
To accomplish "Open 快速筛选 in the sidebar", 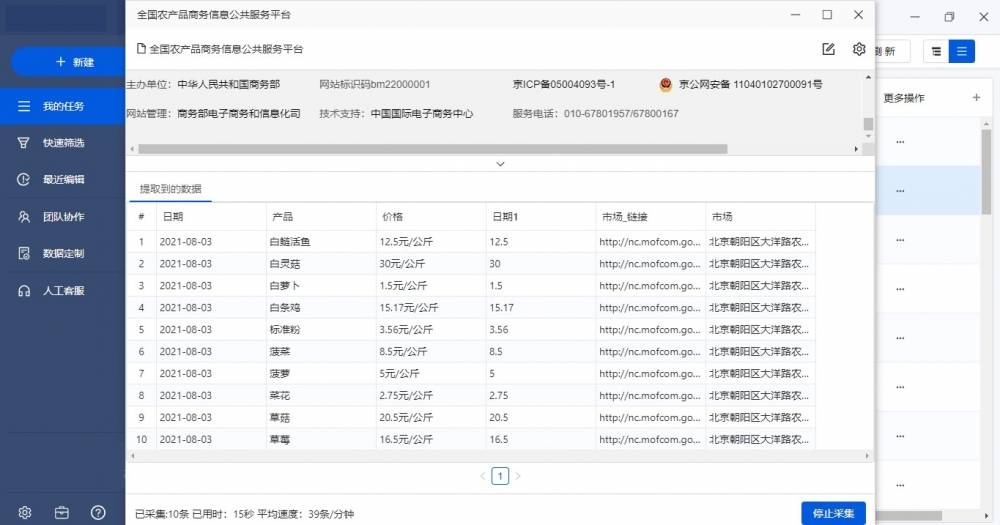I will (x=62, y=143).
